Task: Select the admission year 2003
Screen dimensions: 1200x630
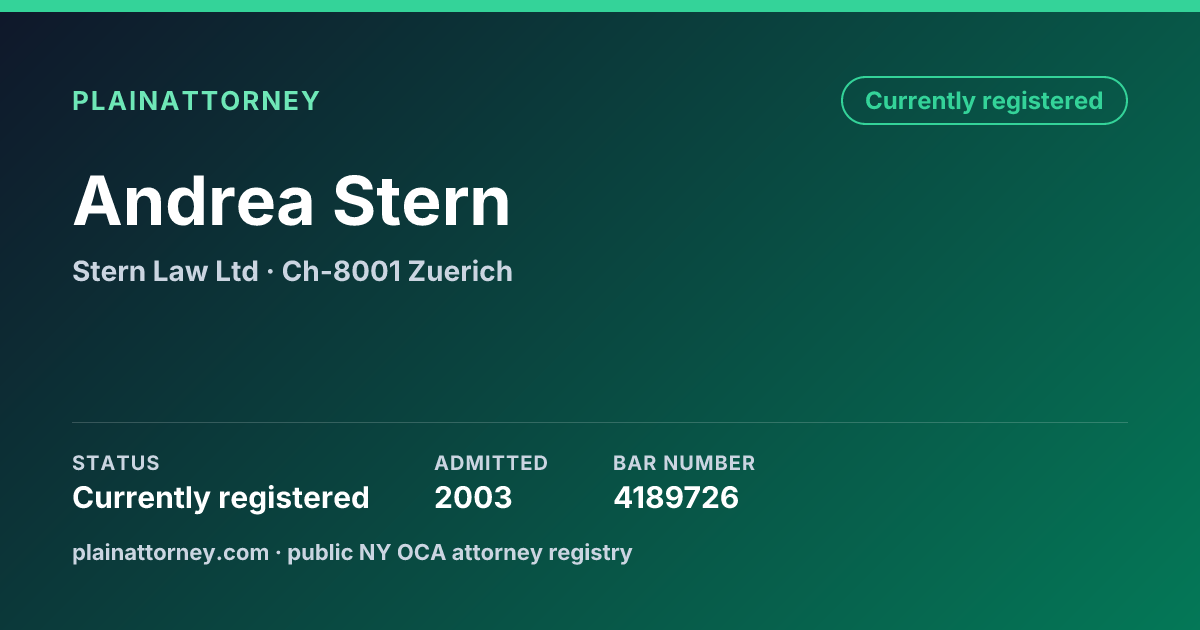Action: (x=473, y=498)
